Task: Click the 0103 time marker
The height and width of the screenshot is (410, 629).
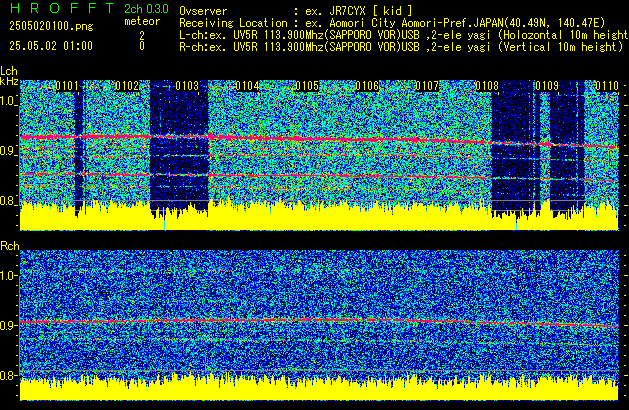Action: coord(187,86)
